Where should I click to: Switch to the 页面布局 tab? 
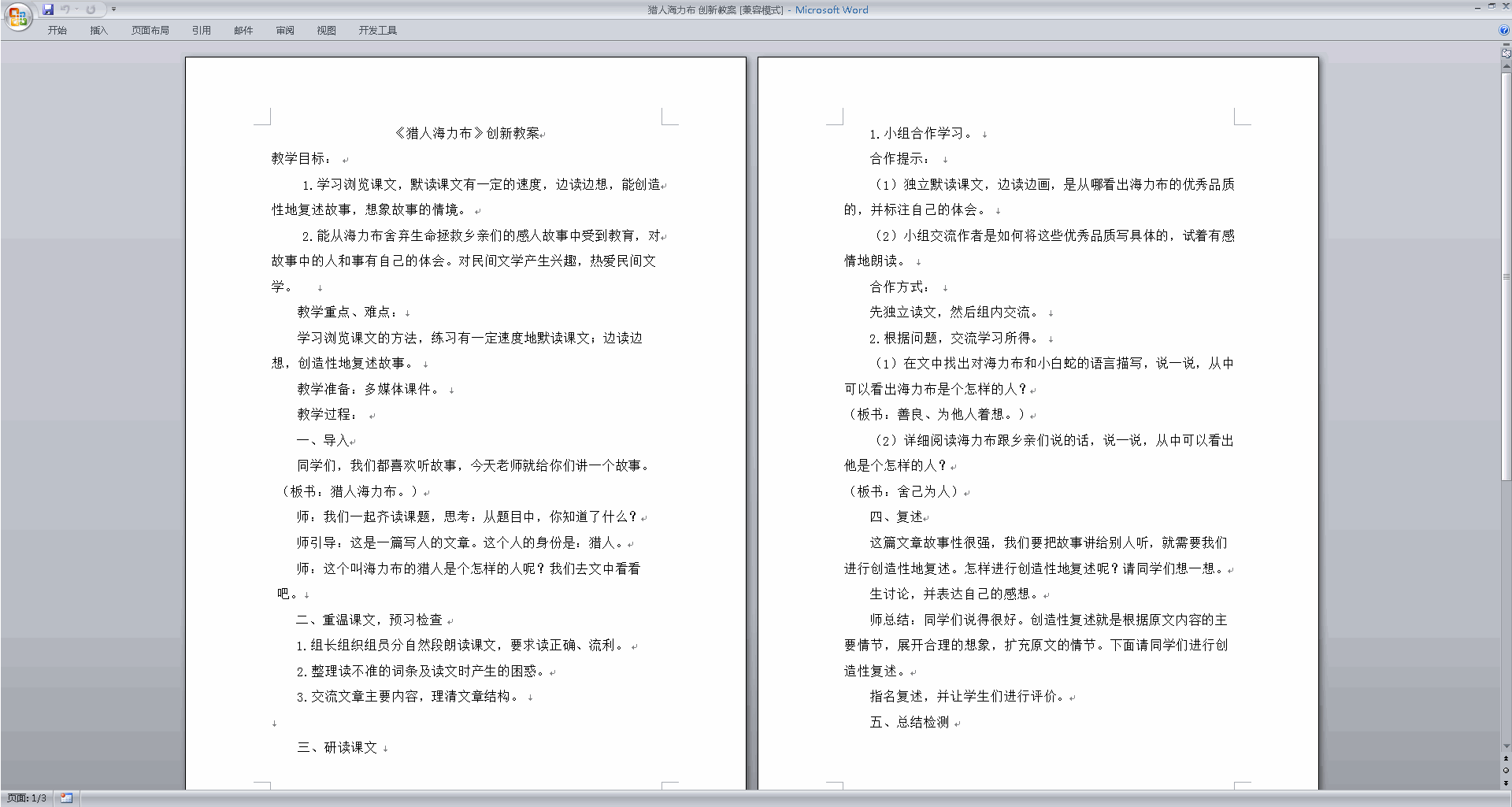coord(150,31)
